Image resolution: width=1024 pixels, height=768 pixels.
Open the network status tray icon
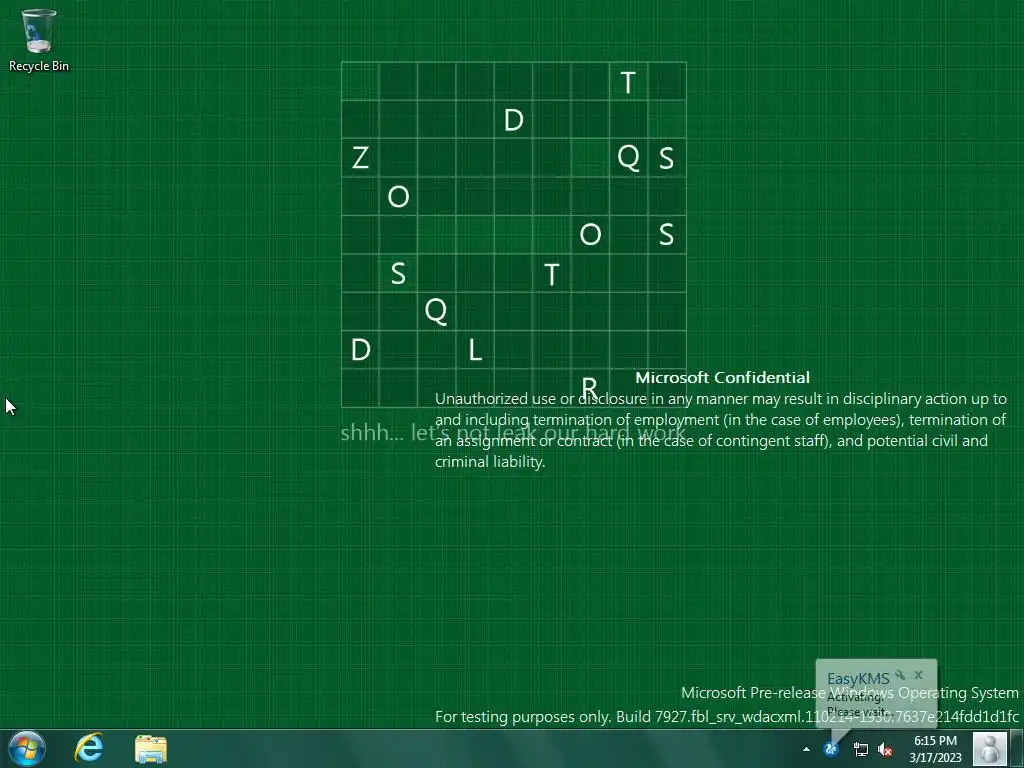[861, 749]
